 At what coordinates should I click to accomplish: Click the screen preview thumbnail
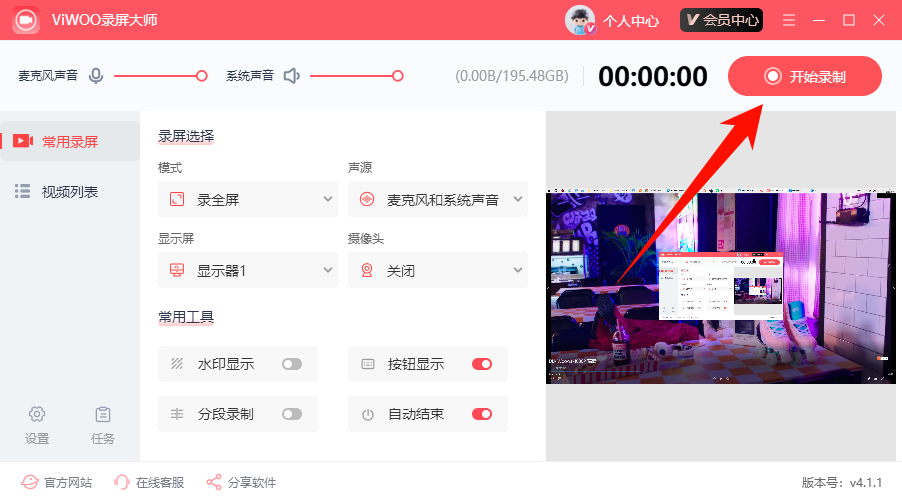tap(721, 286)
